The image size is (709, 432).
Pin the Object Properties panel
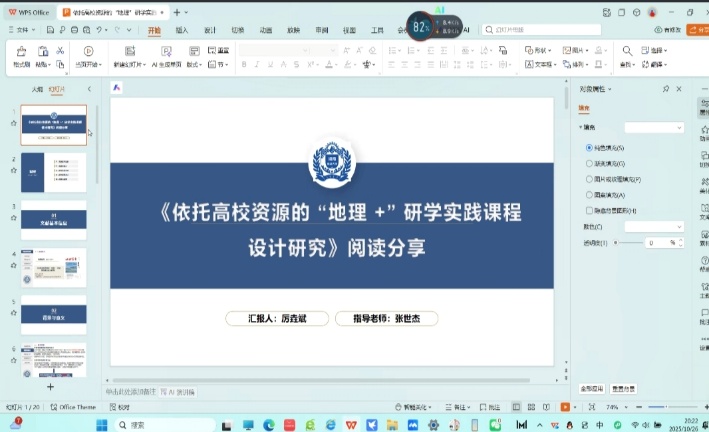pos(666,89)
